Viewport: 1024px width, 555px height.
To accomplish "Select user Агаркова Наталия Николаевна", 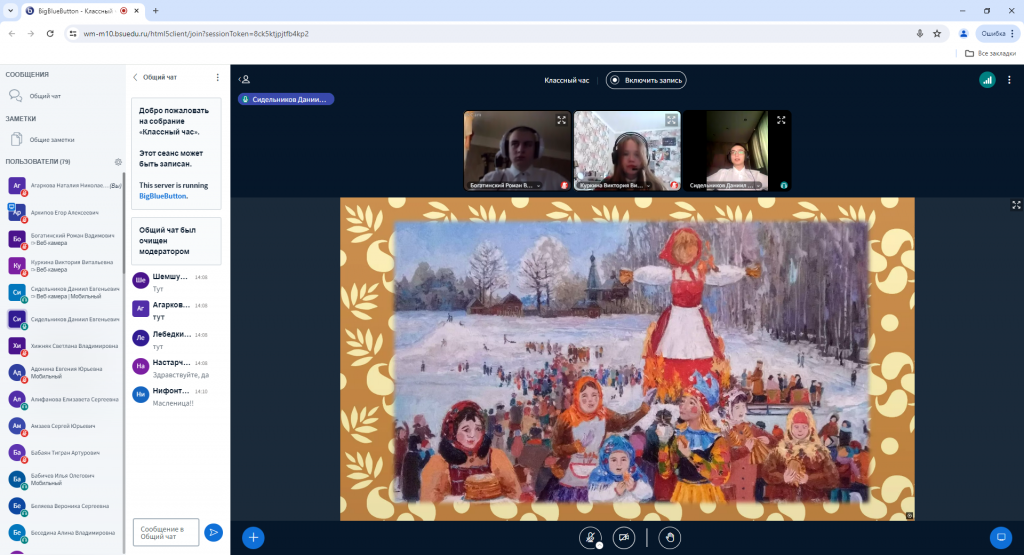I will [x=63, y=185].
